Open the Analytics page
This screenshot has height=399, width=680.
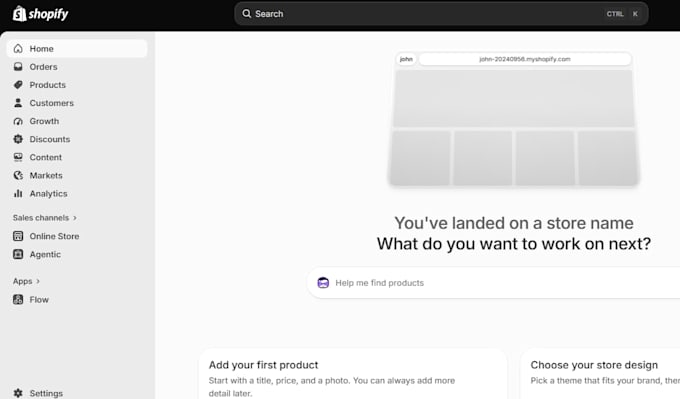point(77,193)
